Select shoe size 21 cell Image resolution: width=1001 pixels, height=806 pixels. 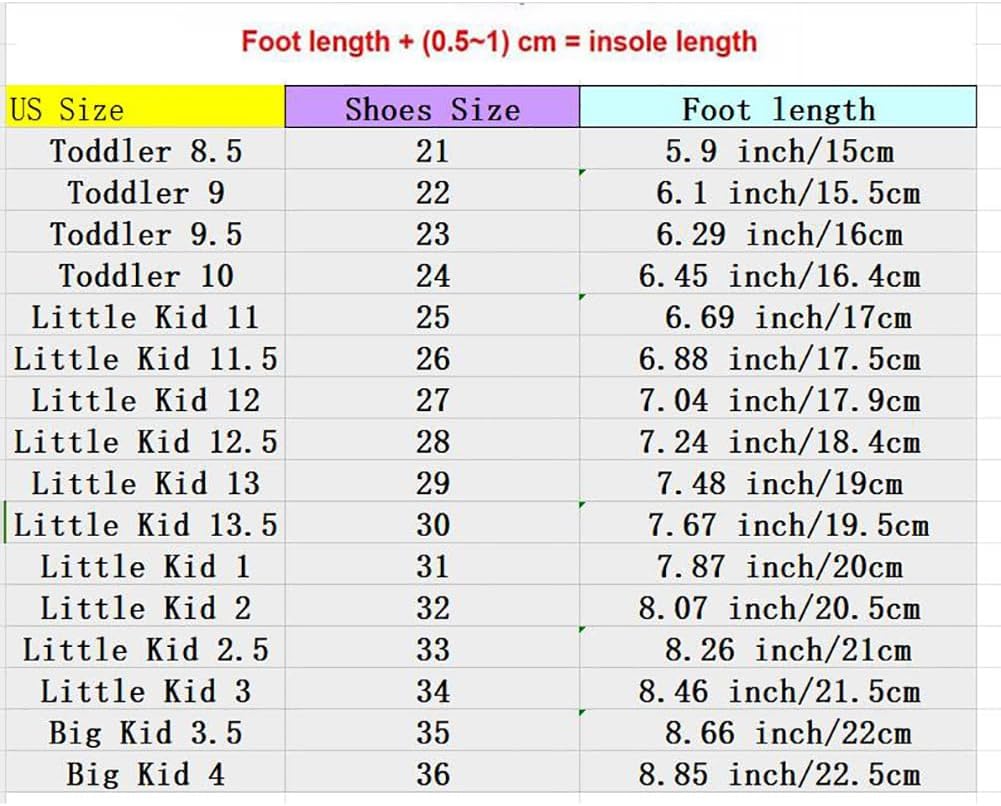click(x=432, y=151)
